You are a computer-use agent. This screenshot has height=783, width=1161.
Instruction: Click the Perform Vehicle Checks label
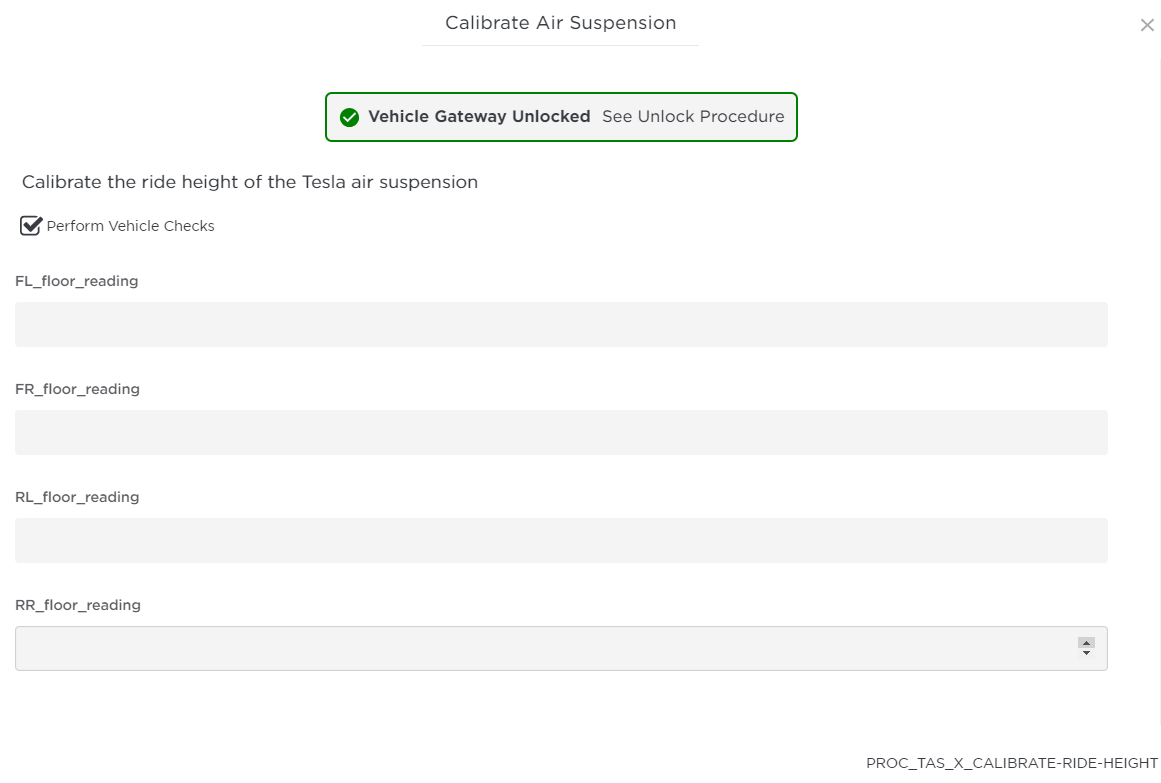point(130,226)
